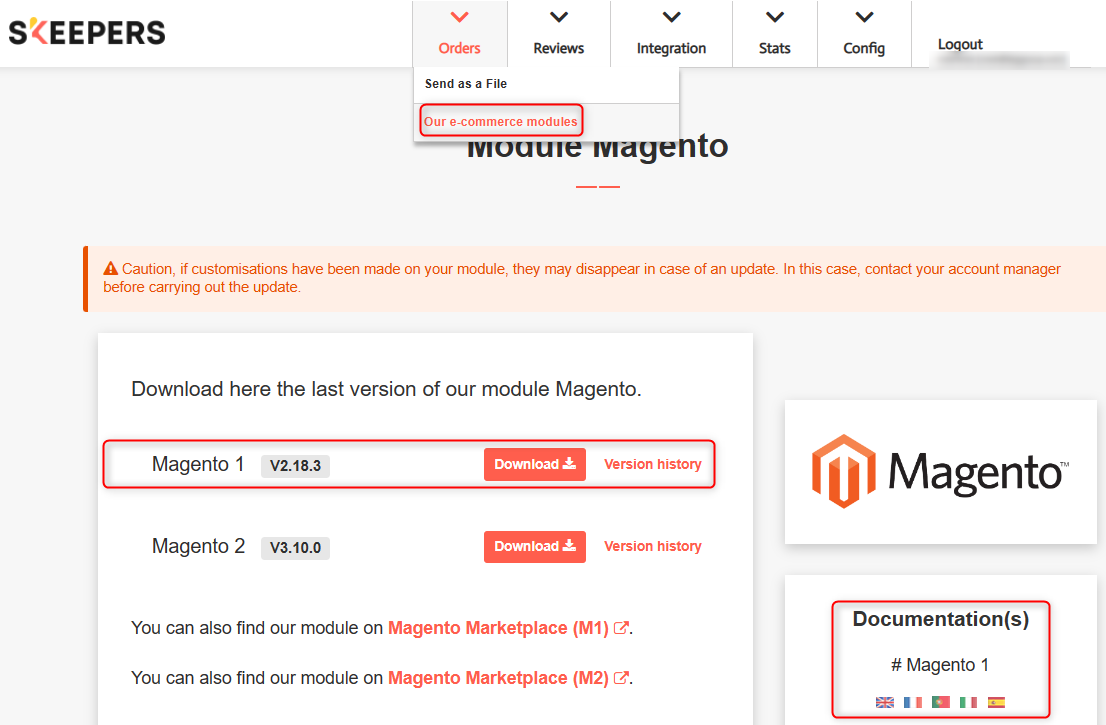Click the Magento logo image

(x=940, y=471)
